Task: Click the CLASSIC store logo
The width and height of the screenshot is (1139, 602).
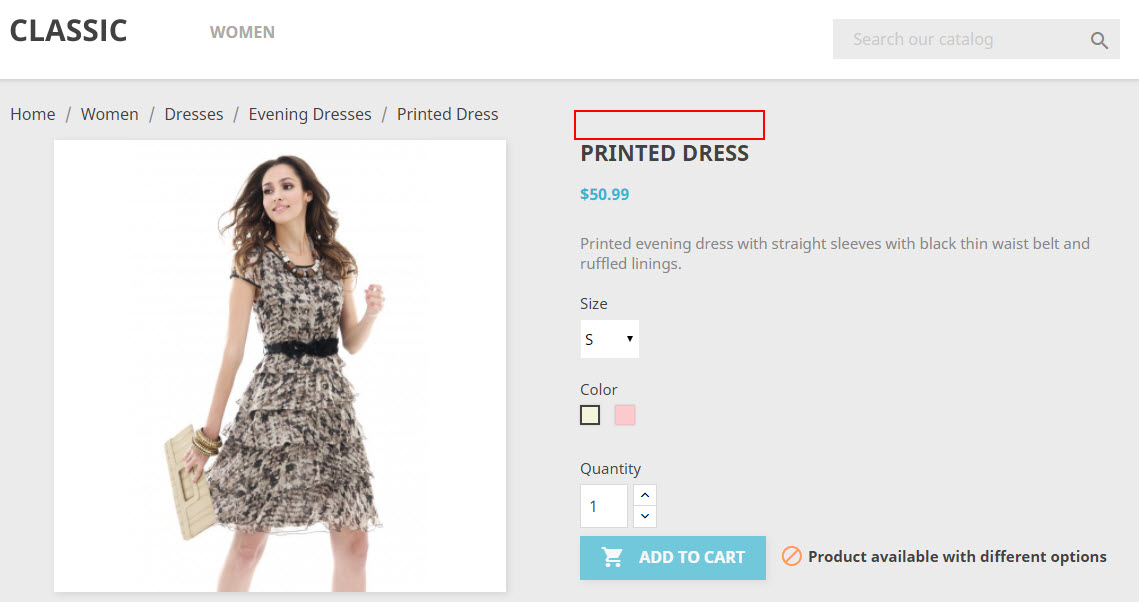Action: pyautogui.click(x=68, y=31)
